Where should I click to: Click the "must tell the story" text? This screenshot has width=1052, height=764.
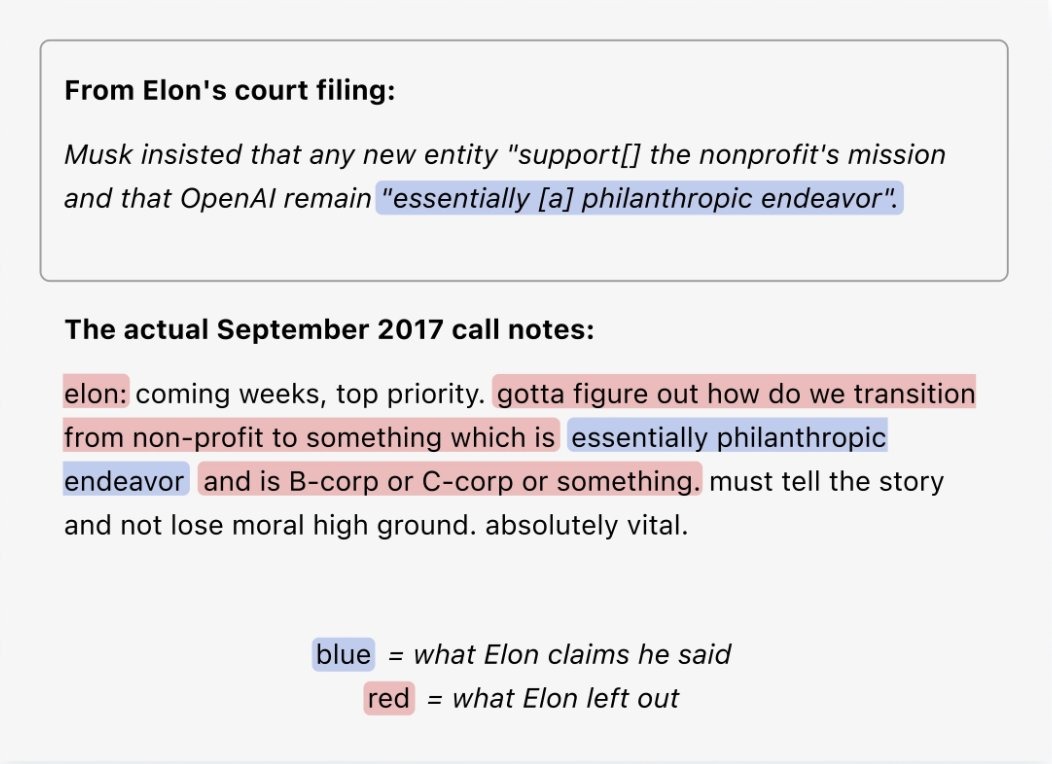click(x=826, y=481)
